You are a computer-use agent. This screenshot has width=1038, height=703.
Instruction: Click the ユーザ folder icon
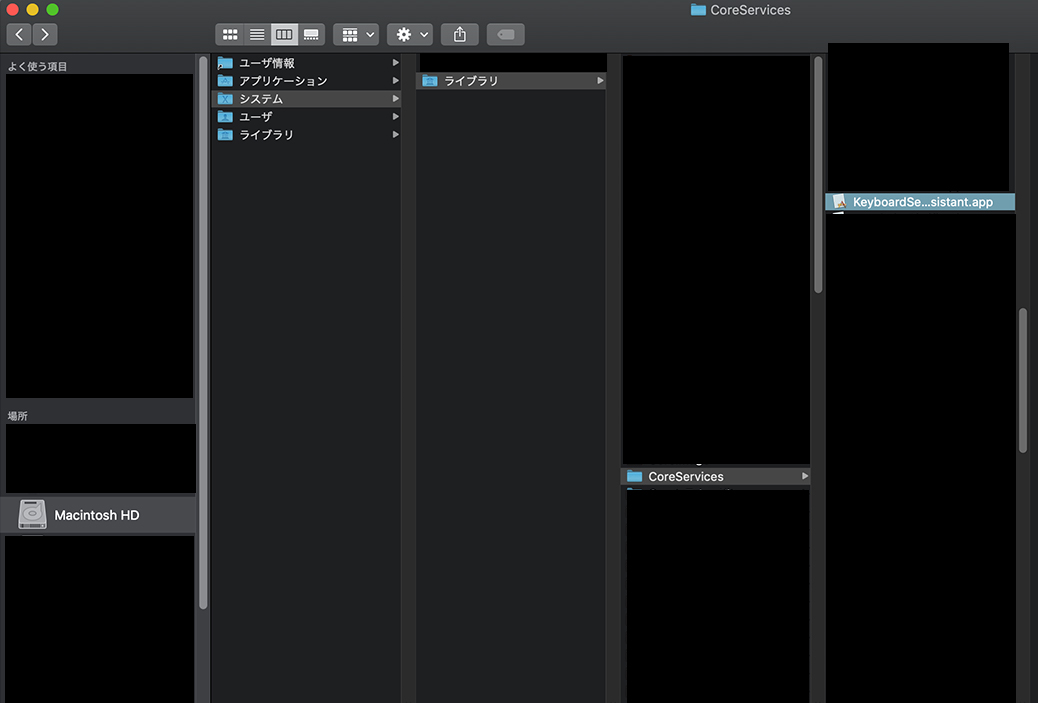coord(226,117)
